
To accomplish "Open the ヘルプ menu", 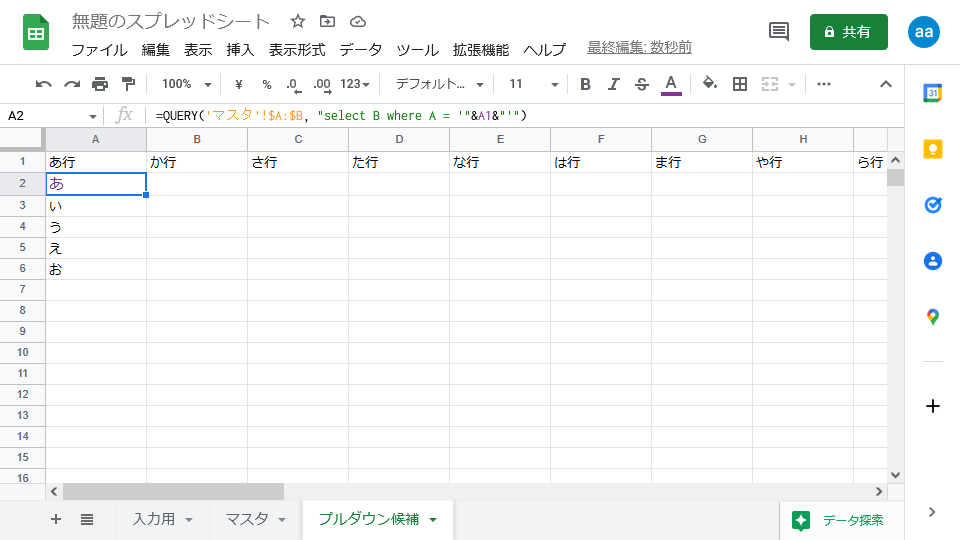I will tap(544, 50).
